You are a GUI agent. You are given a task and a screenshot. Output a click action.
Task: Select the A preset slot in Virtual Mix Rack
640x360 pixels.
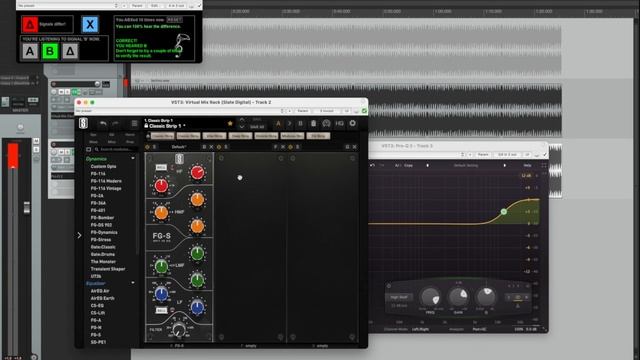tap(278, 123)
